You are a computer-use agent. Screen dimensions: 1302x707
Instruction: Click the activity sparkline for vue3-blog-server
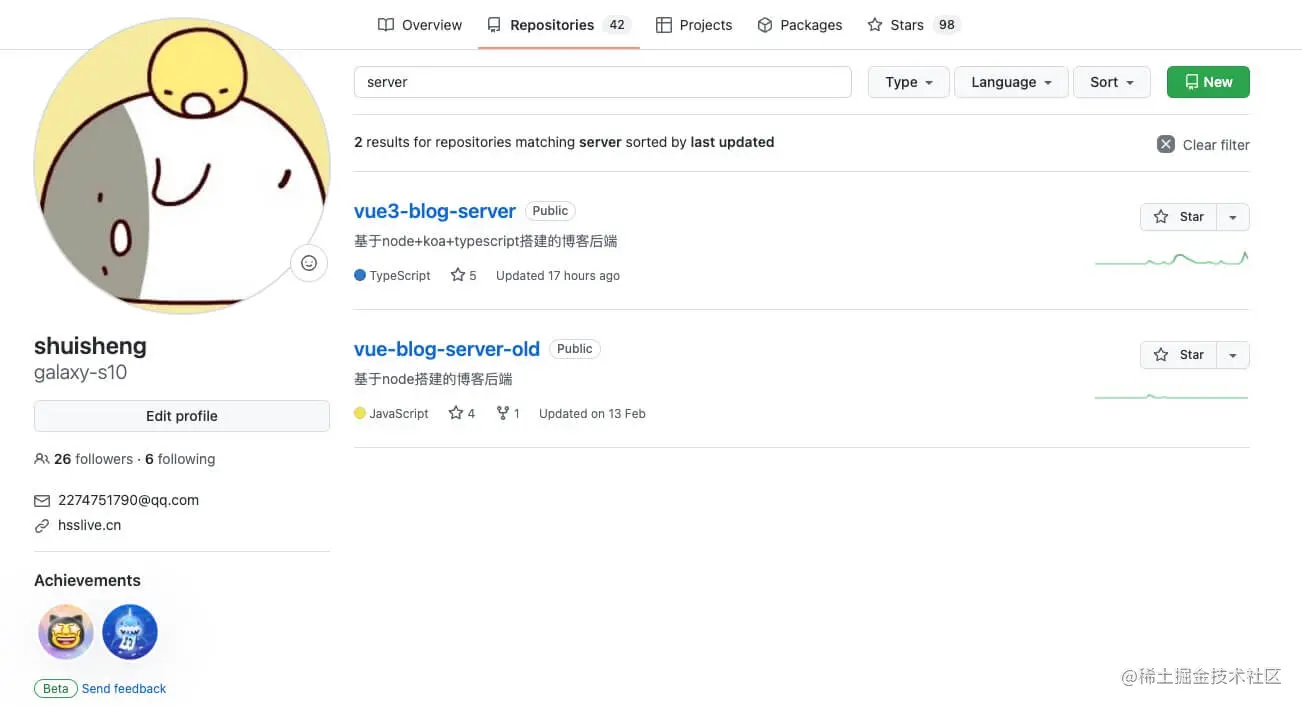[1171, 259]
